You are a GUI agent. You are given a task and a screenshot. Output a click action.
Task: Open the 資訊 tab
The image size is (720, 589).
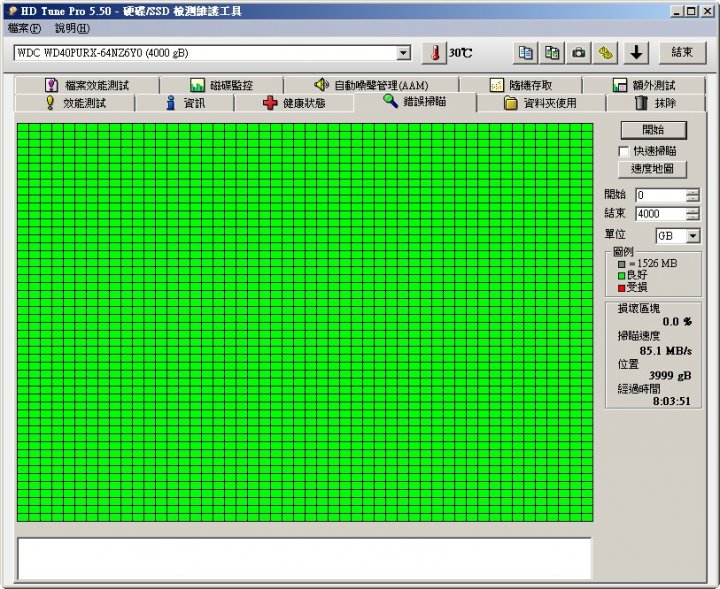pyautogui.click(x=185, y=103)
